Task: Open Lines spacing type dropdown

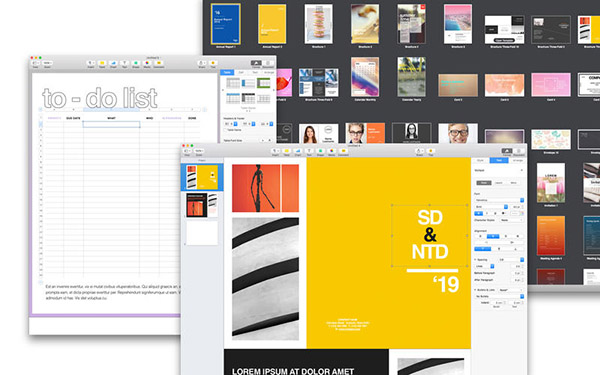Action: click(x=484, y=266)
